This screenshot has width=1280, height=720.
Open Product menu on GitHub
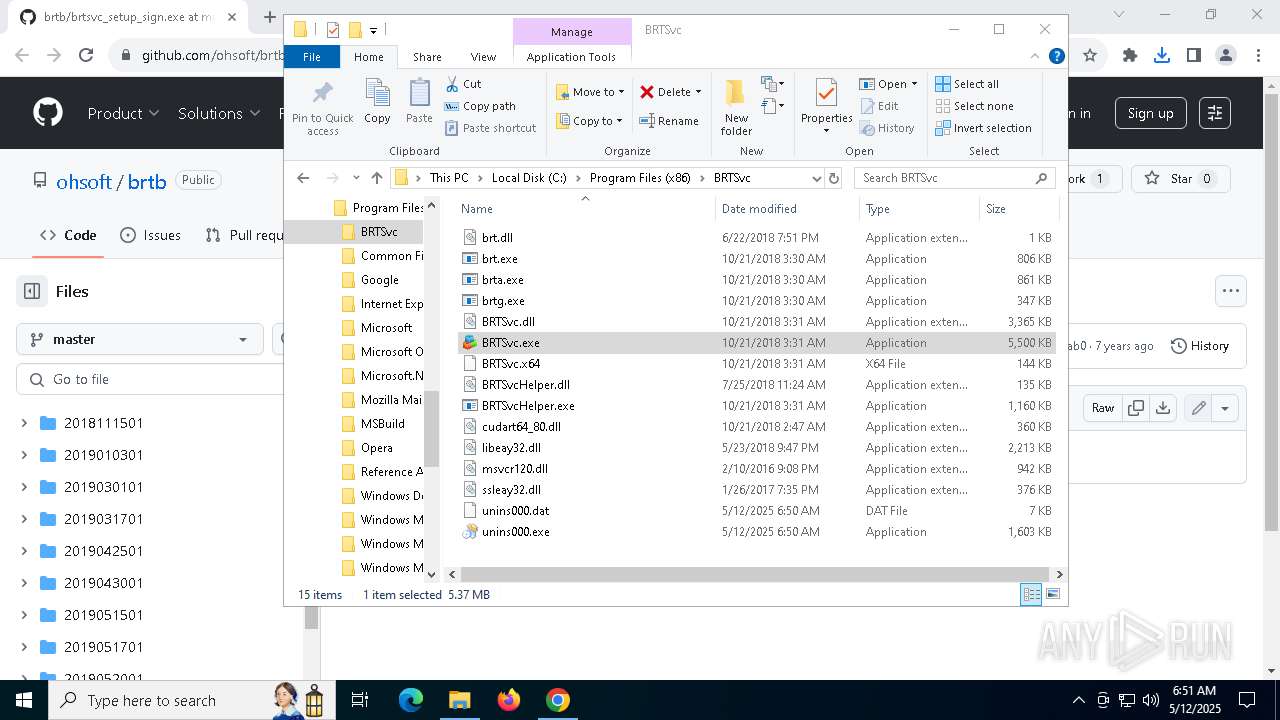123,113
